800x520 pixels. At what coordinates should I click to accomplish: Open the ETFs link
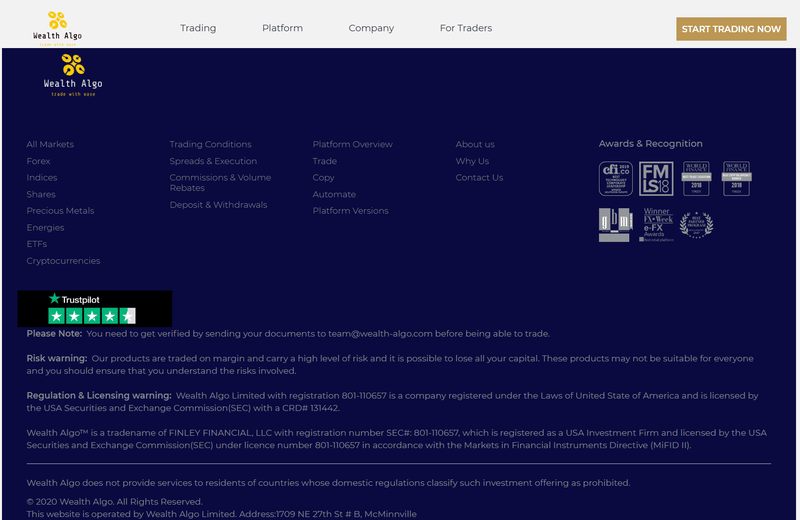[x=37, y=244]
